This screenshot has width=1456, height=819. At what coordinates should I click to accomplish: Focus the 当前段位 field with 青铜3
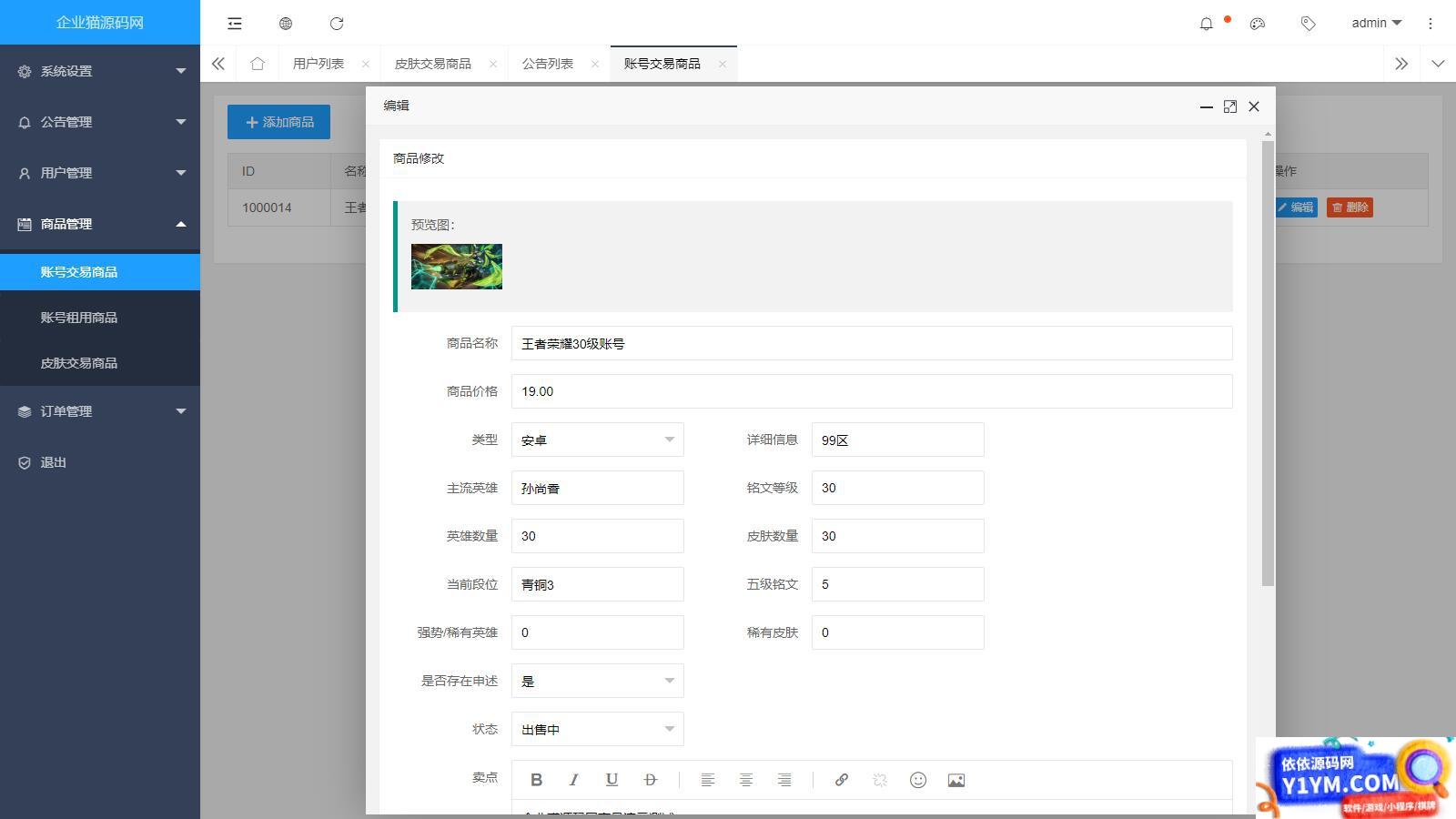point(598,584)
